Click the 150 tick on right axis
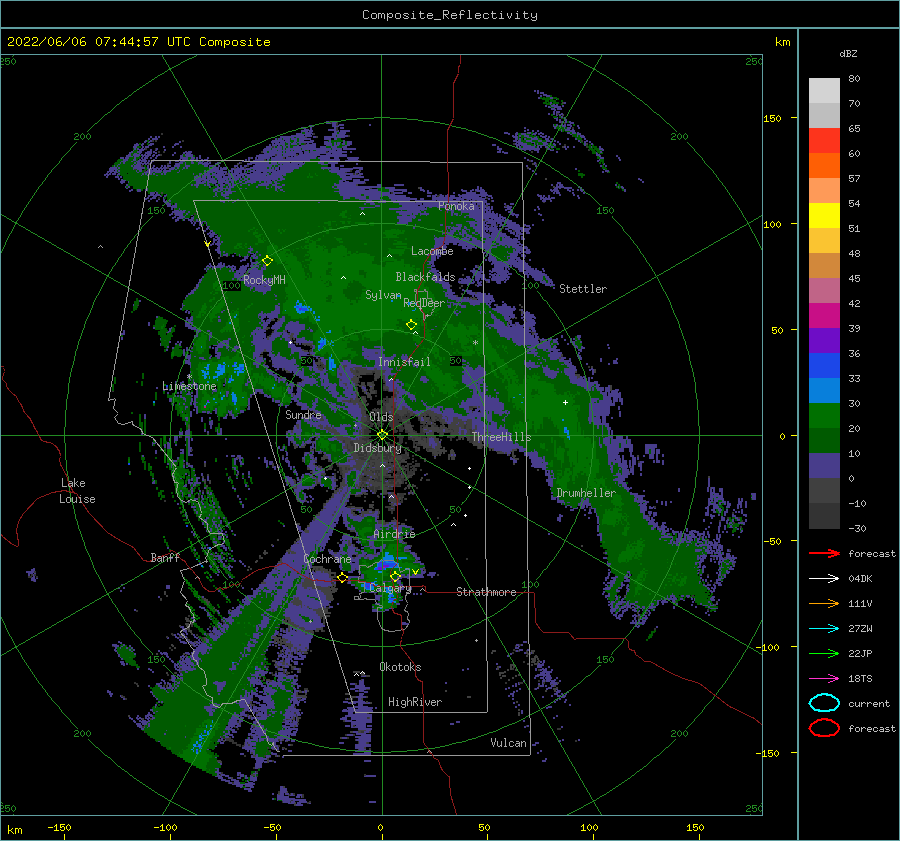The width and height of the screenshot is (900, 841). click(772, 118)
